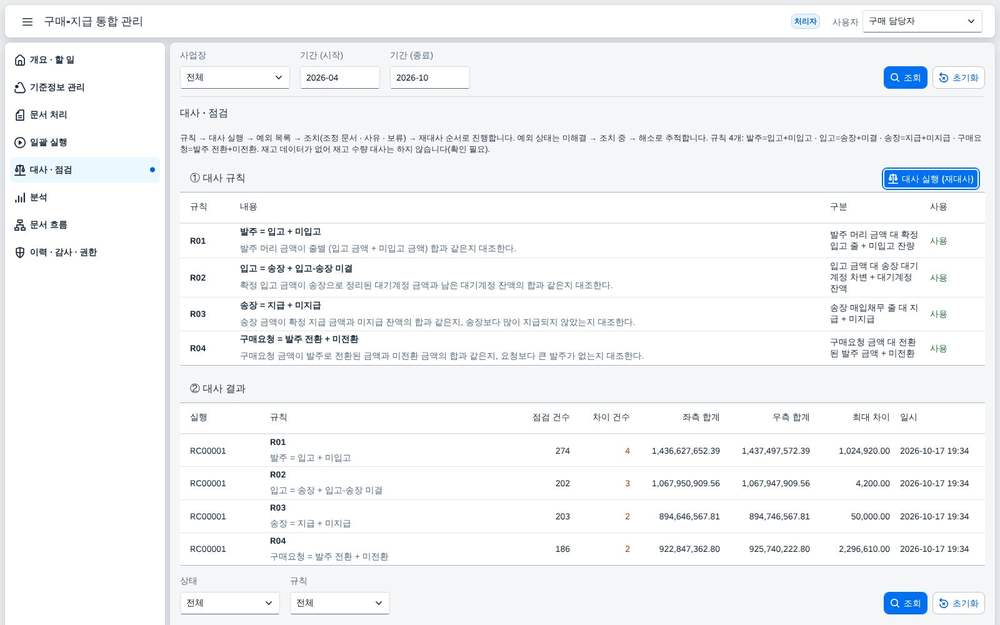The width and height of the screenshot is (1000, 625).
Task: Click the 기간 (시작) 2026-04 field
Action: 340,78
